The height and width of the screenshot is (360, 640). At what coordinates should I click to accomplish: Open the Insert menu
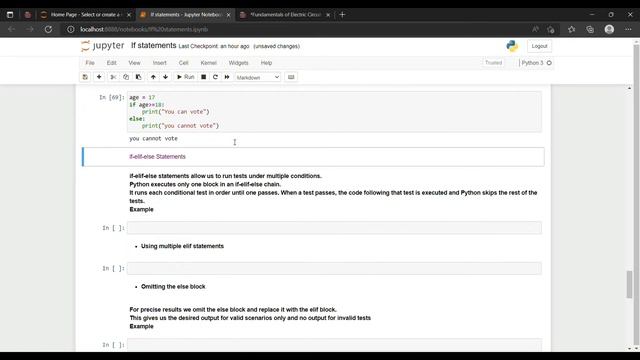pyautogui.click(x=160, y=63)
